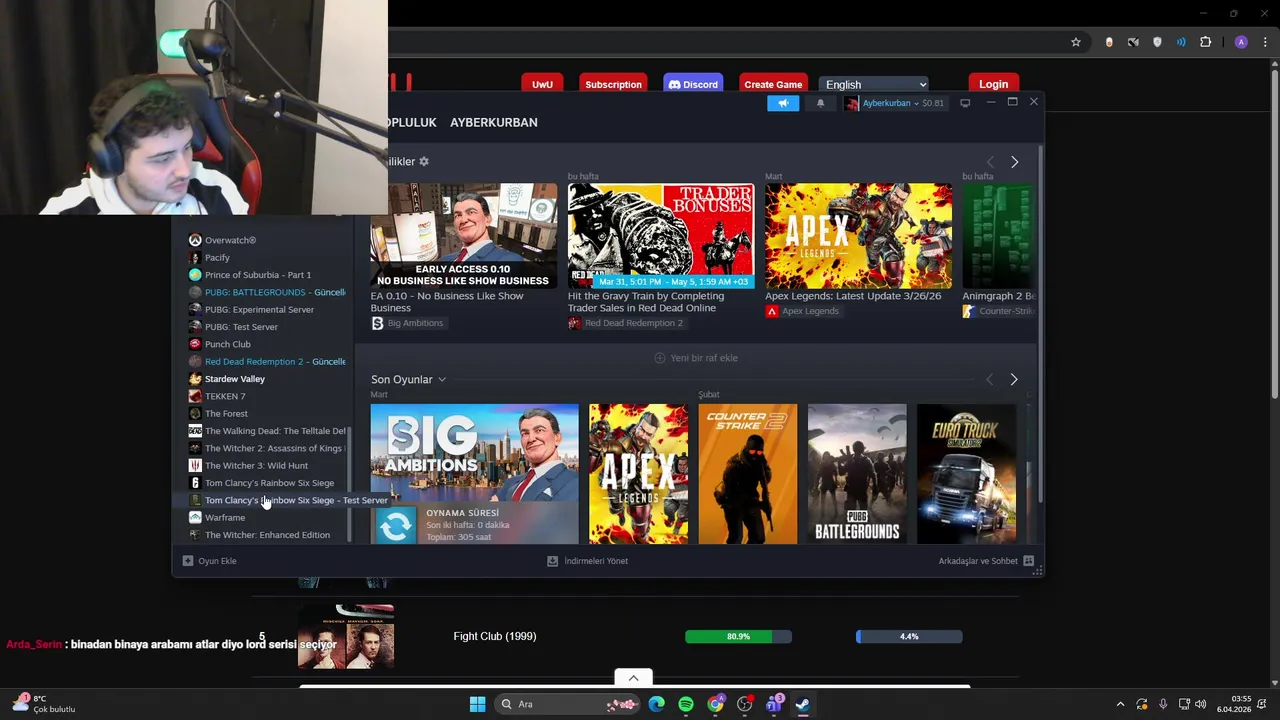Click blue sound-wave extension icon in browser
This screenshot has height=720, width=1280.
click(x=1181, y=42)
